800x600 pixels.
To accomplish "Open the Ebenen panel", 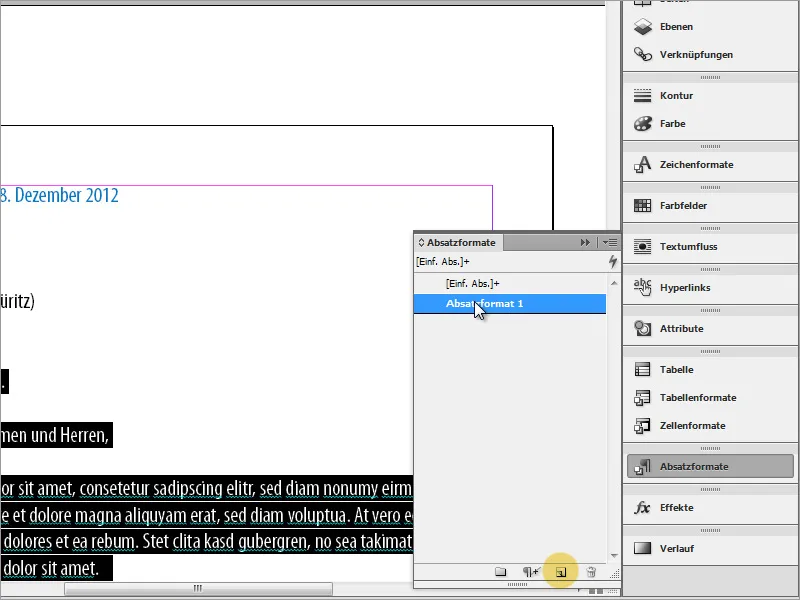I will tap(678, 27).
